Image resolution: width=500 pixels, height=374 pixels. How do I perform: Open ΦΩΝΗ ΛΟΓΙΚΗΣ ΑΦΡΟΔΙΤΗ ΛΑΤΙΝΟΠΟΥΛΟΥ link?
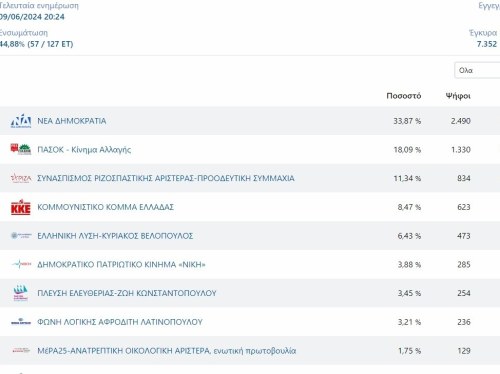[120, 322]
